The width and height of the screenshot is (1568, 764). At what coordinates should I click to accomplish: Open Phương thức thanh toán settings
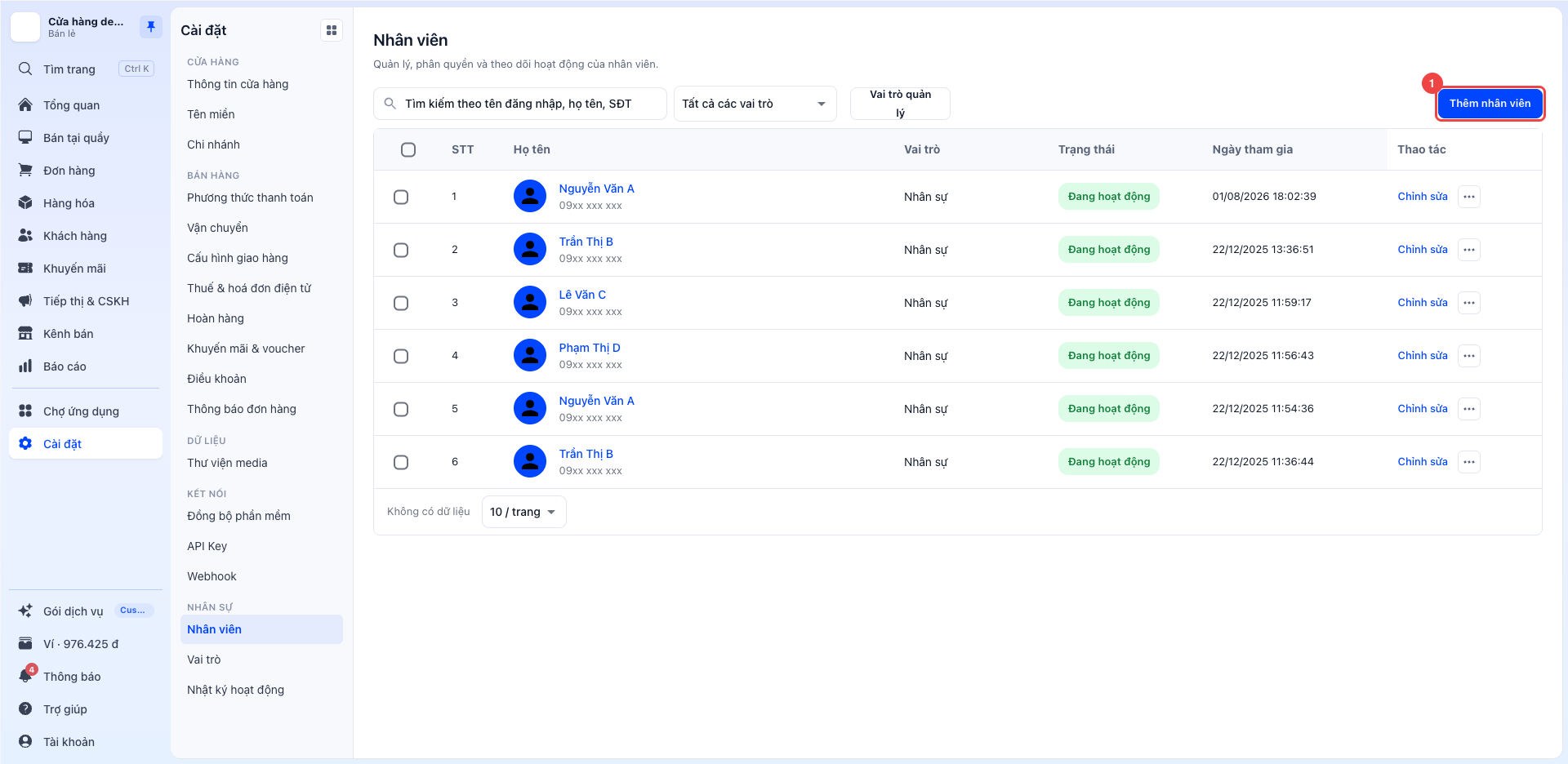click(x=261, y=198)
